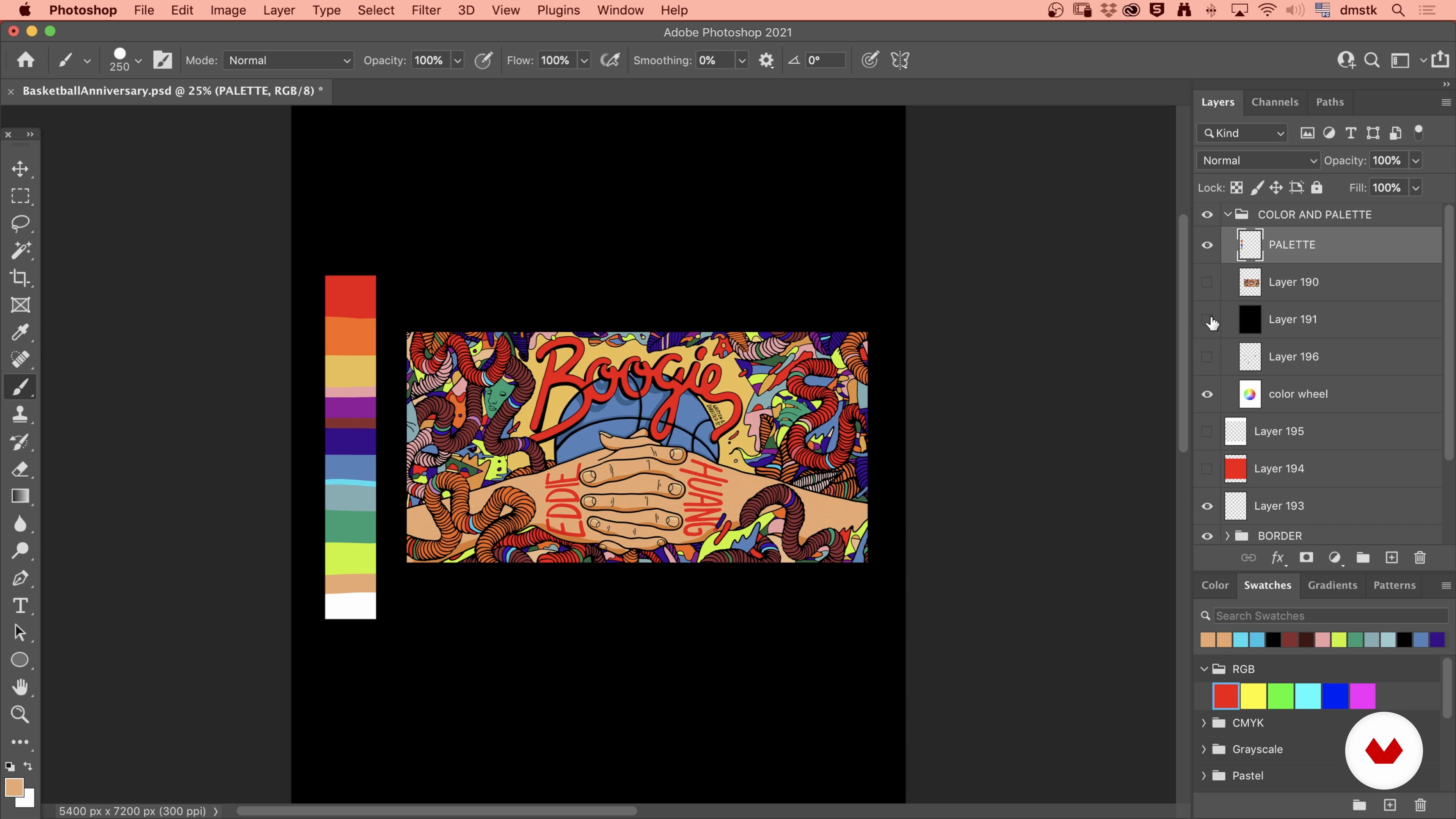Viewport: 1456px width, 819px height.
Task: Toggle the brush settings panel icon
Action: click(x=163, y=60)
